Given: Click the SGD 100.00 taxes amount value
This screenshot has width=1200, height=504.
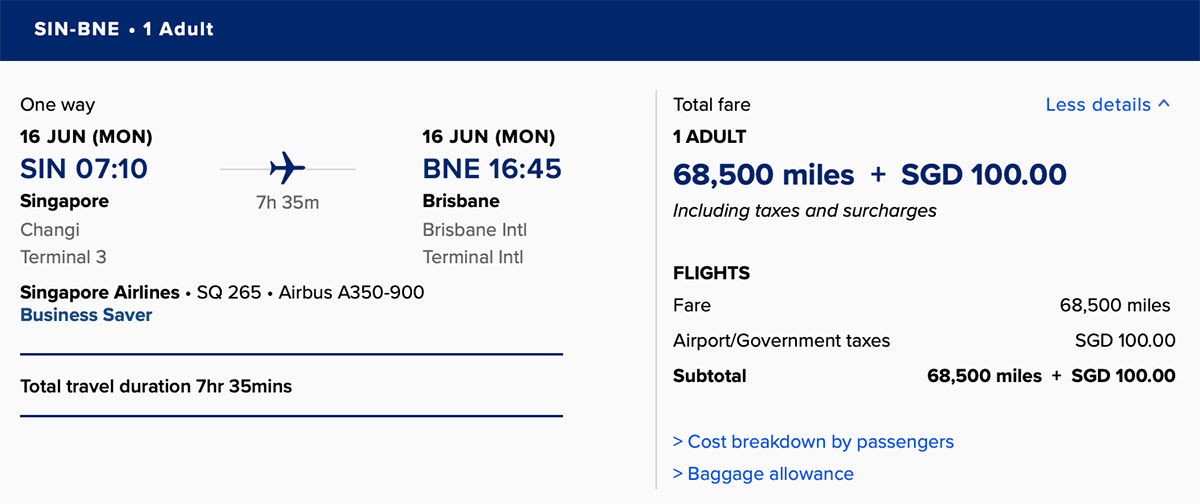Looking at the screenshot, I should [x=1125, y=340].
